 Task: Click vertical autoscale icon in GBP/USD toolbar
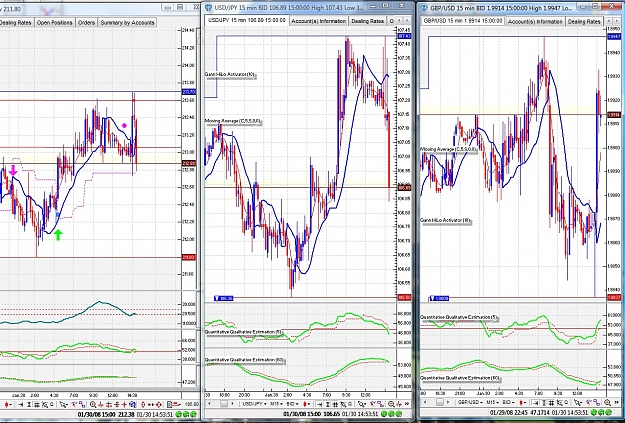click(x=544, y=403)
